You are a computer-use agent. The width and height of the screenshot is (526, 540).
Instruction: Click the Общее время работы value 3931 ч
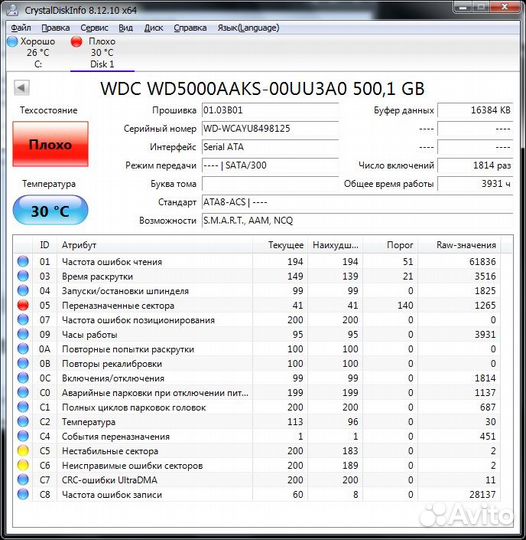pyautogui.click(x=475, y=184)
